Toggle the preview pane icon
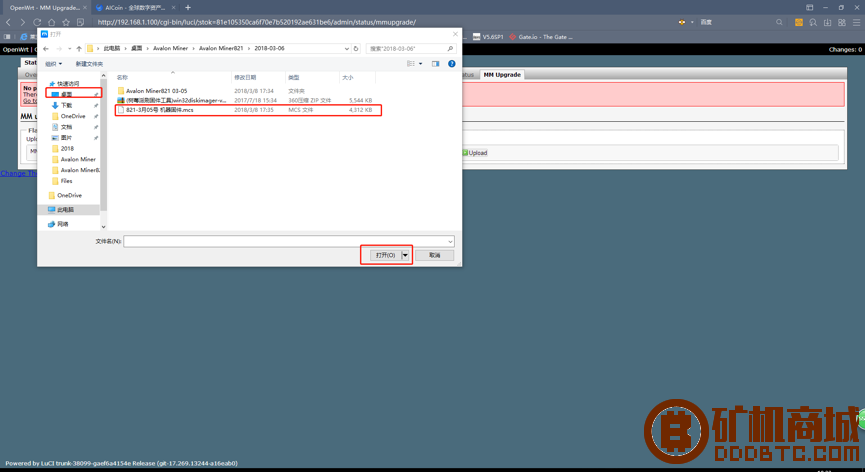This screenshot has height=472, width=865. click(x=435, y=64)
